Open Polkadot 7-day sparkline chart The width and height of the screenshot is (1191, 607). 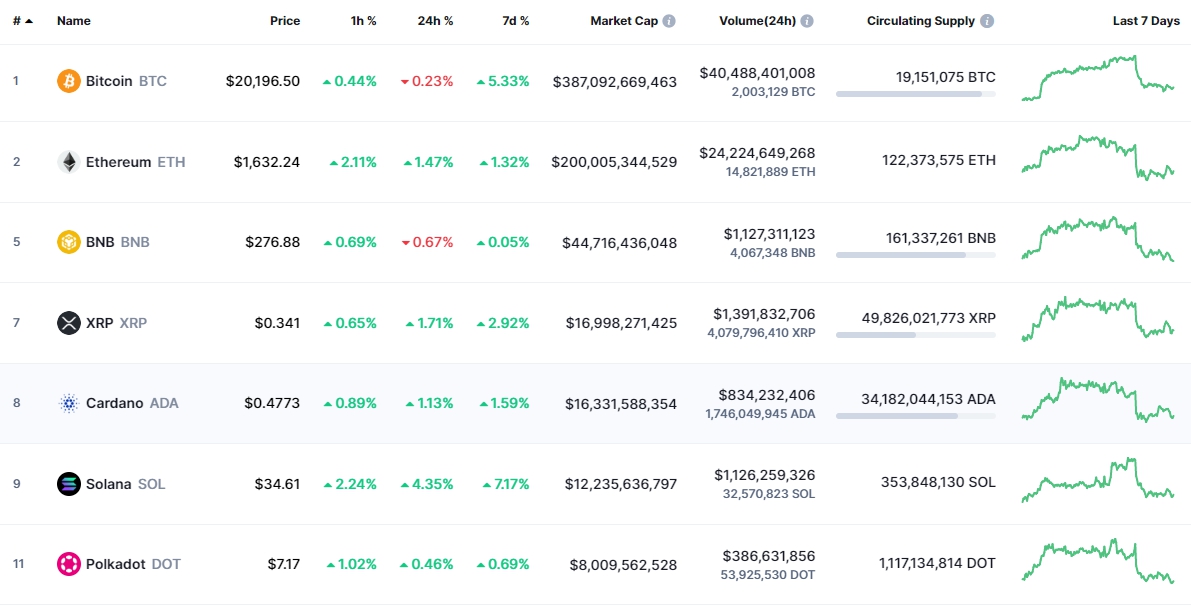pyautogui.click(x=1098, y=561)
